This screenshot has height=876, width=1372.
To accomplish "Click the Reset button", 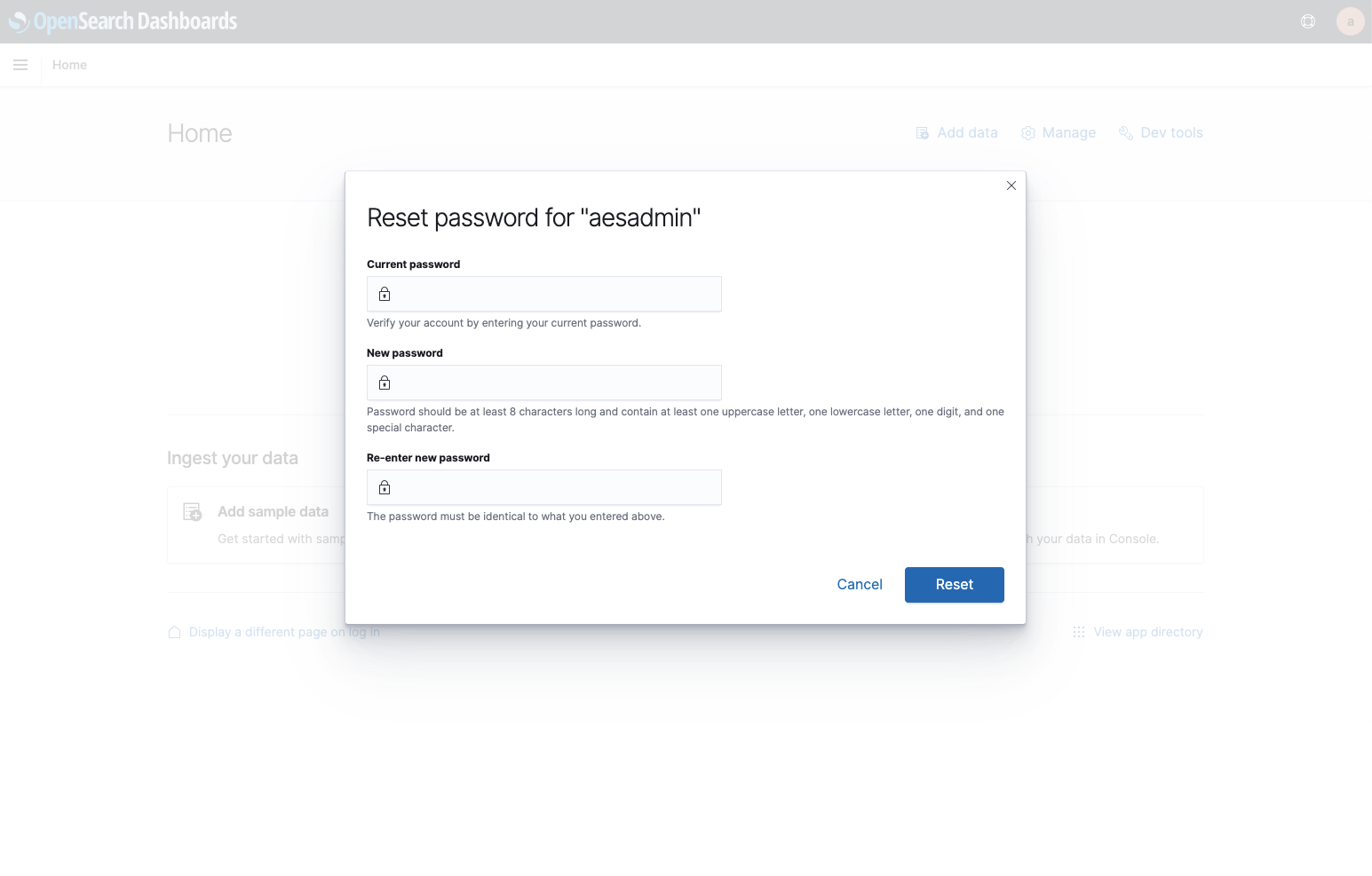I will pos(955,585).
